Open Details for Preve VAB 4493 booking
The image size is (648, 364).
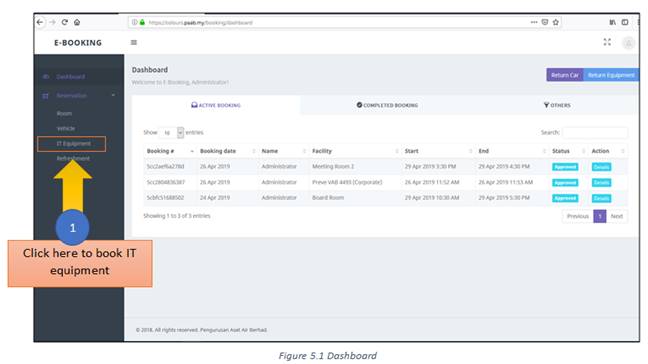pos(601,183)
